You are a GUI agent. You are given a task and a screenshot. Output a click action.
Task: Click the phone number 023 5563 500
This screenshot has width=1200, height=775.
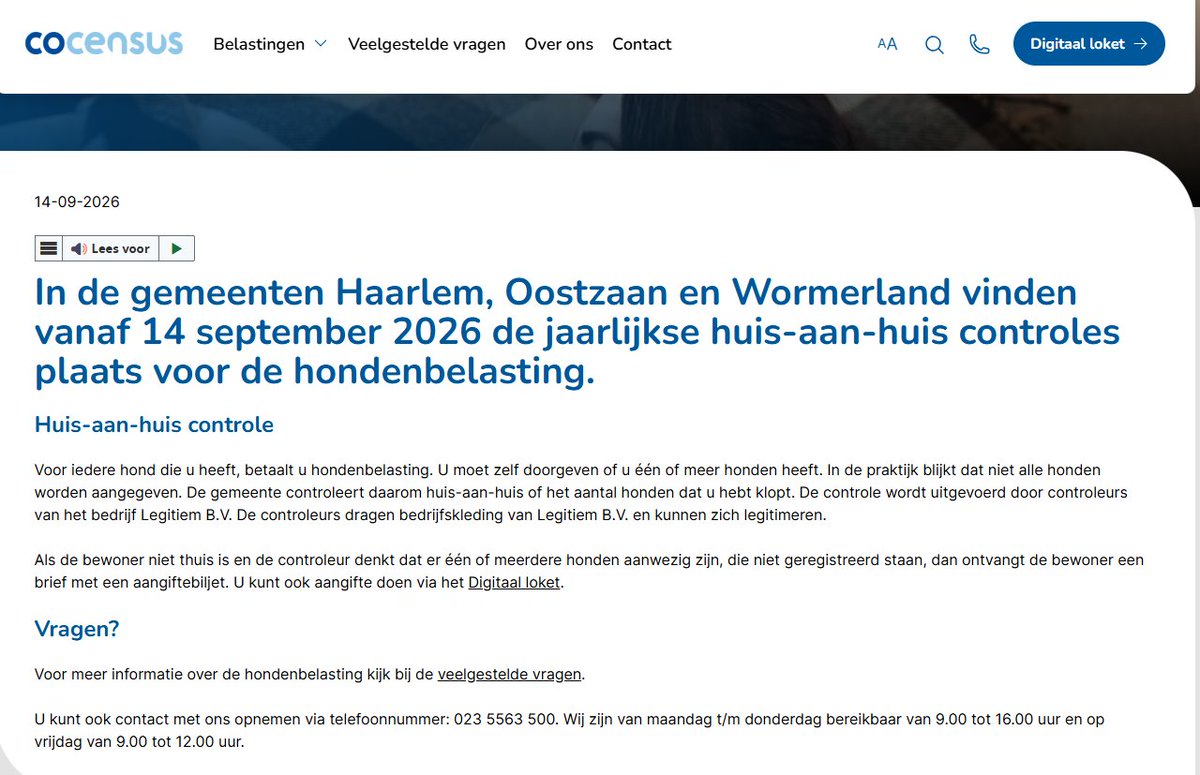pos(505,720)
